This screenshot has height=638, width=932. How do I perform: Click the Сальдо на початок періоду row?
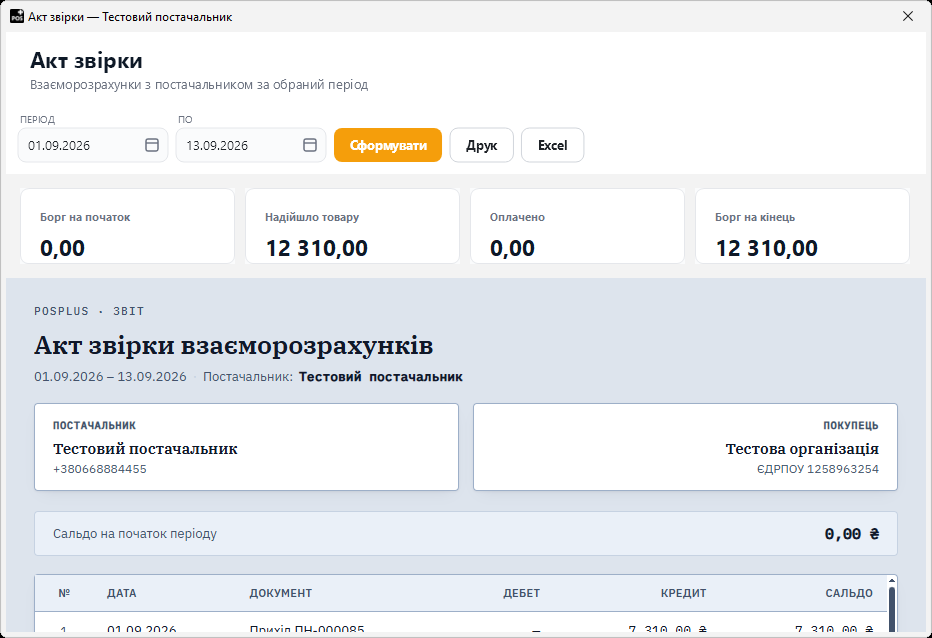(x=466, y=533)
